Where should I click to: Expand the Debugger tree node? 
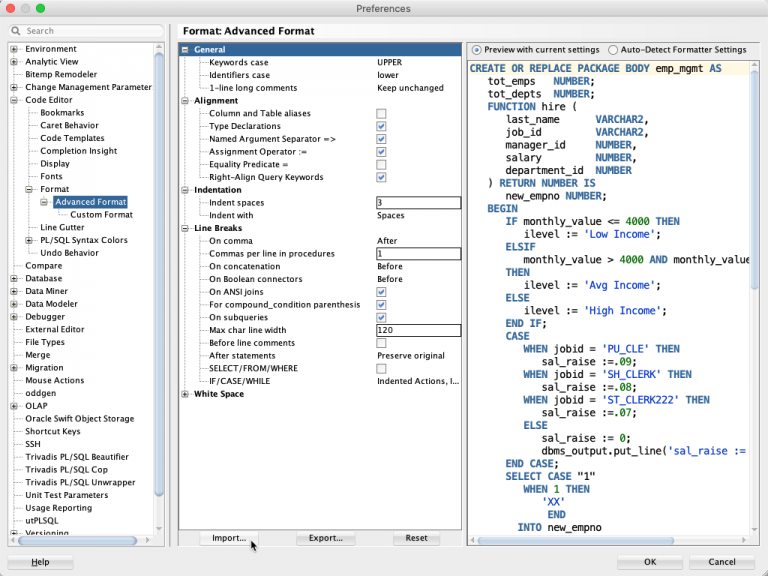(14, 316)
